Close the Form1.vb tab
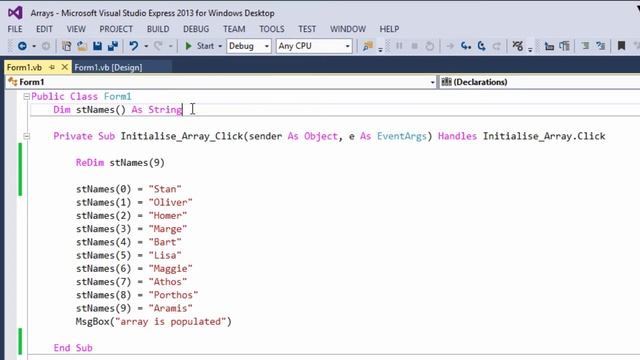Screen dimensions: 640x360 pos(64,67)
